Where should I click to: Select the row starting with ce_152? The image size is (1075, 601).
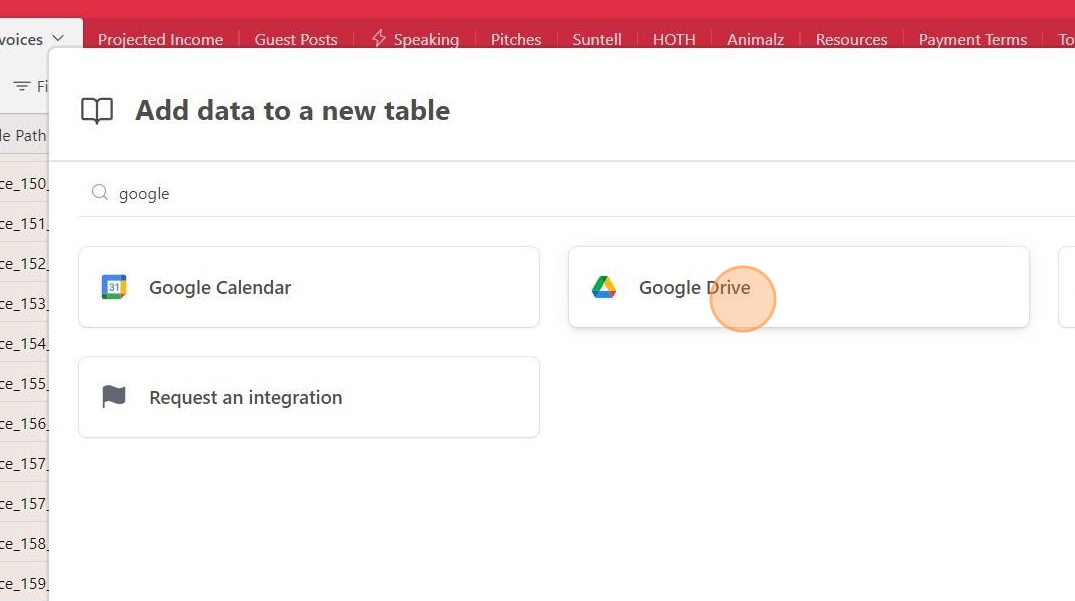tap(24, 263)
